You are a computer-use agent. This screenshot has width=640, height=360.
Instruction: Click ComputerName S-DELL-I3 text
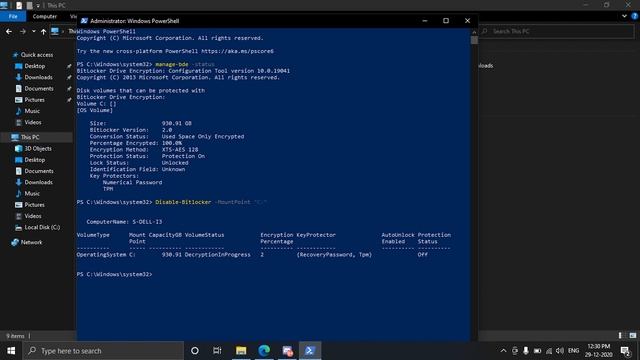point(124,222)
